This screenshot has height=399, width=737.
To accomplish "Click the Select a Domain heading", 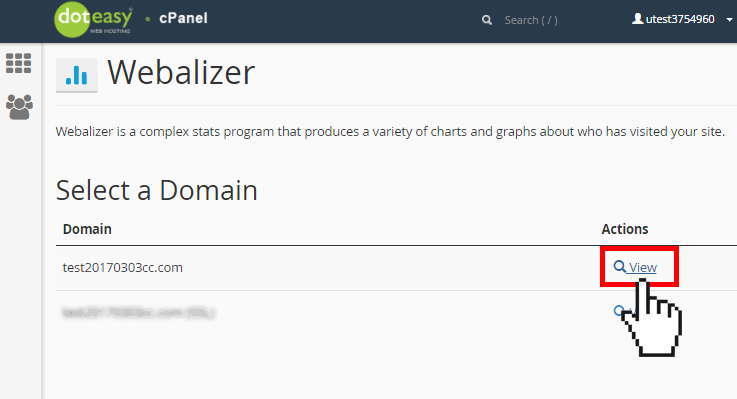I will point(157,190).
